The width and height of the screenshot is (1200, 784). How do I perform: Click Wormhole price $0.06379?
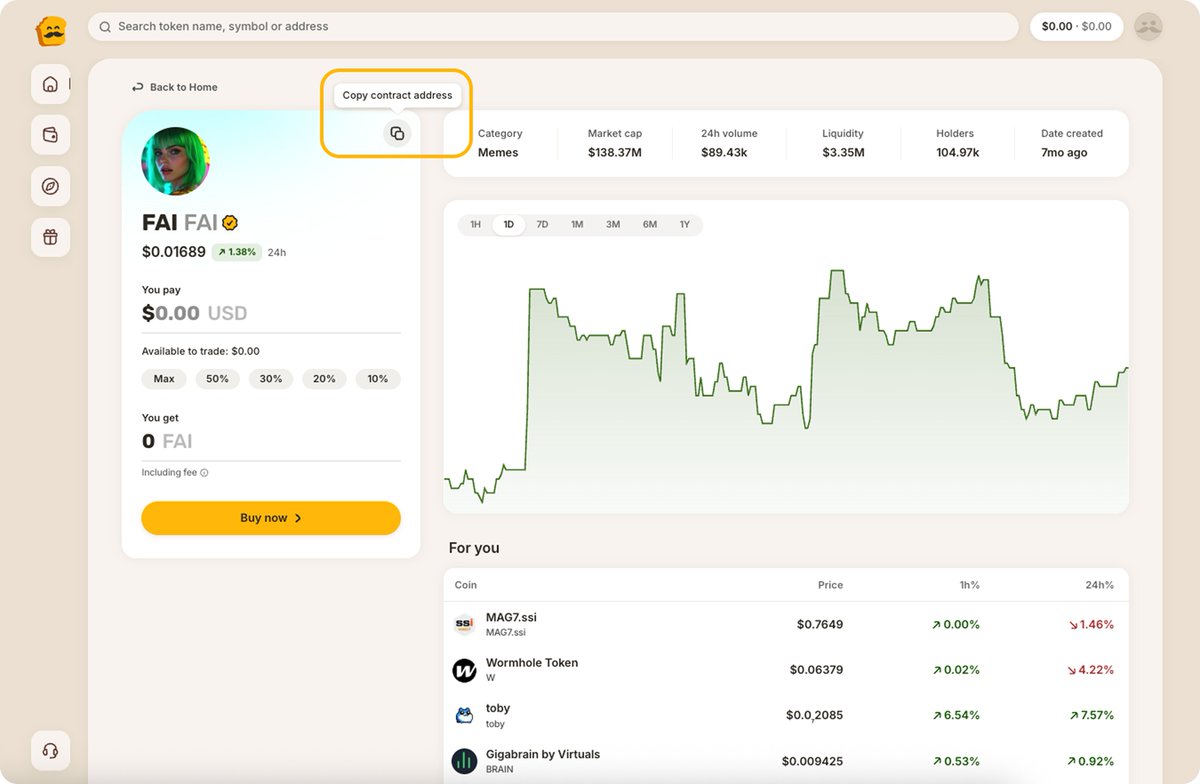(x=816, y=670)
